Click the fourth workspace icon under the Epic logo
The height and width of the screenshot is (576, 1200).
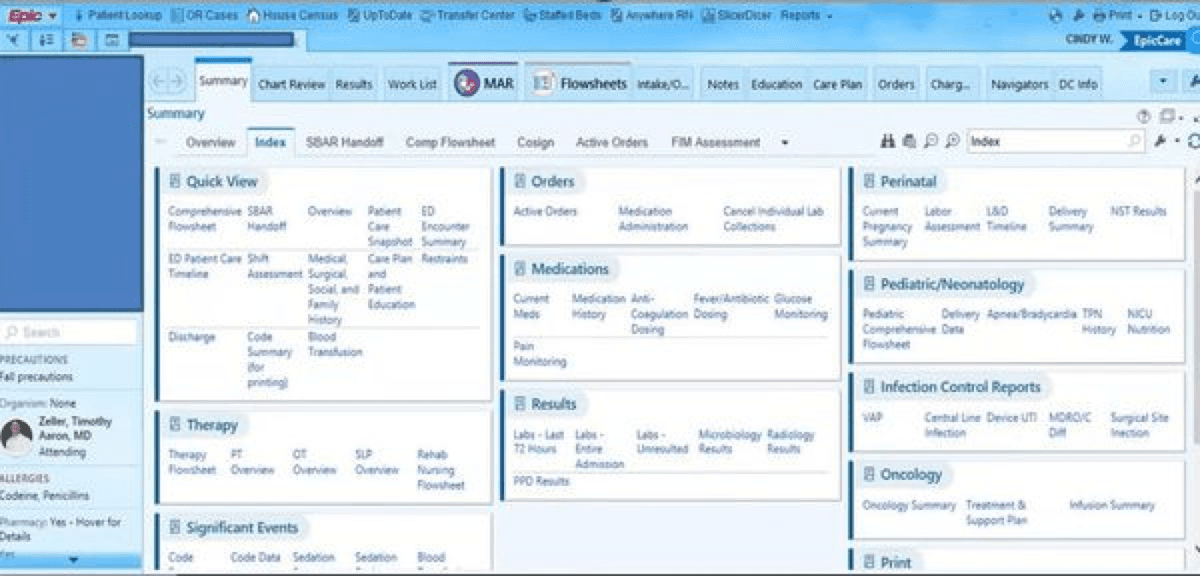(x=111, y=40)
